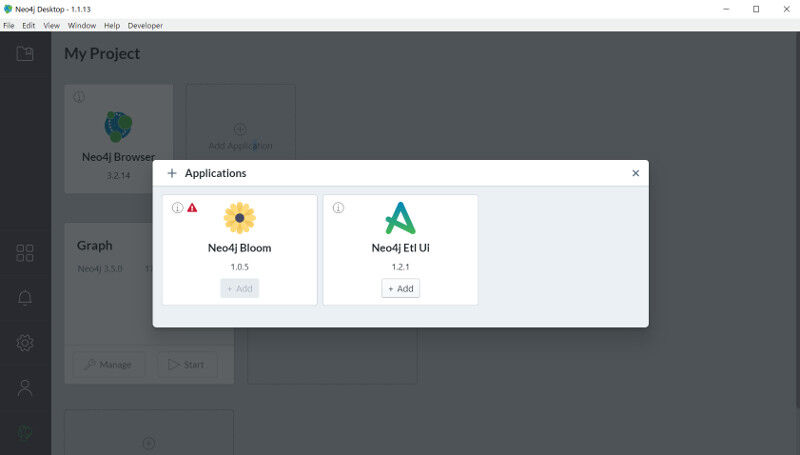Close the Applications dialog
Viewport: 800px width, 455px height.
(635, 173)
